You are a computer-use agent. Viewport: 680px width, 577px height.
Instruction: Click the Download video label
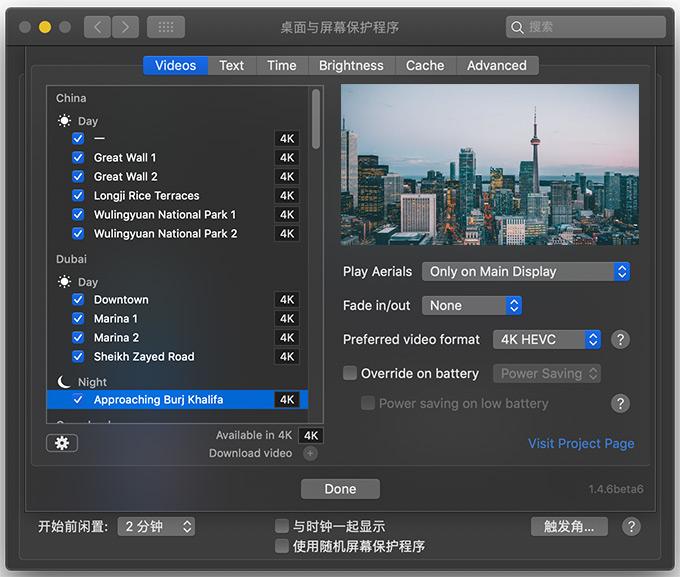point(251,453)
